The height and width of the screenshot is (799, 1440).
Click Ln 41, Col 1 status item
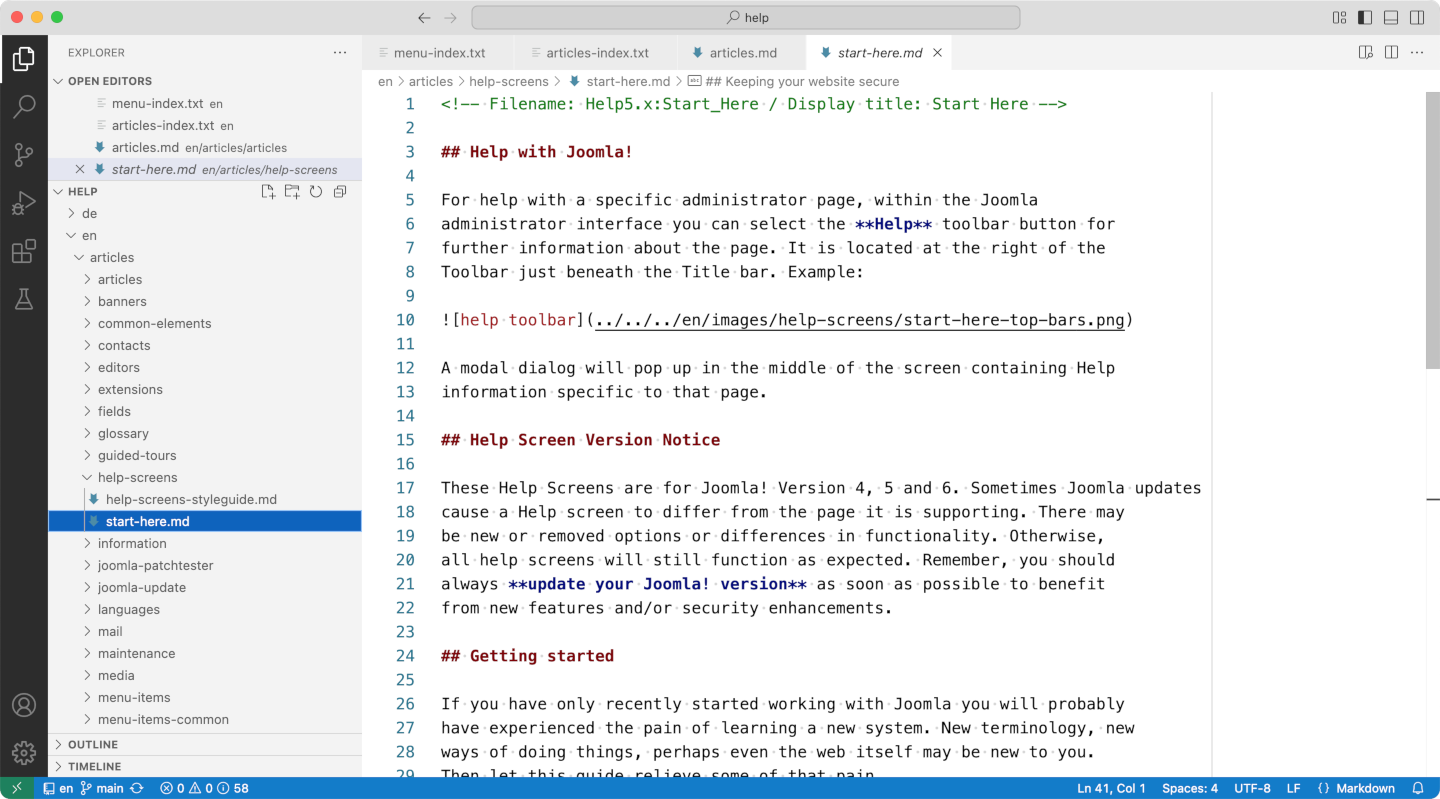coord(1111,788)
